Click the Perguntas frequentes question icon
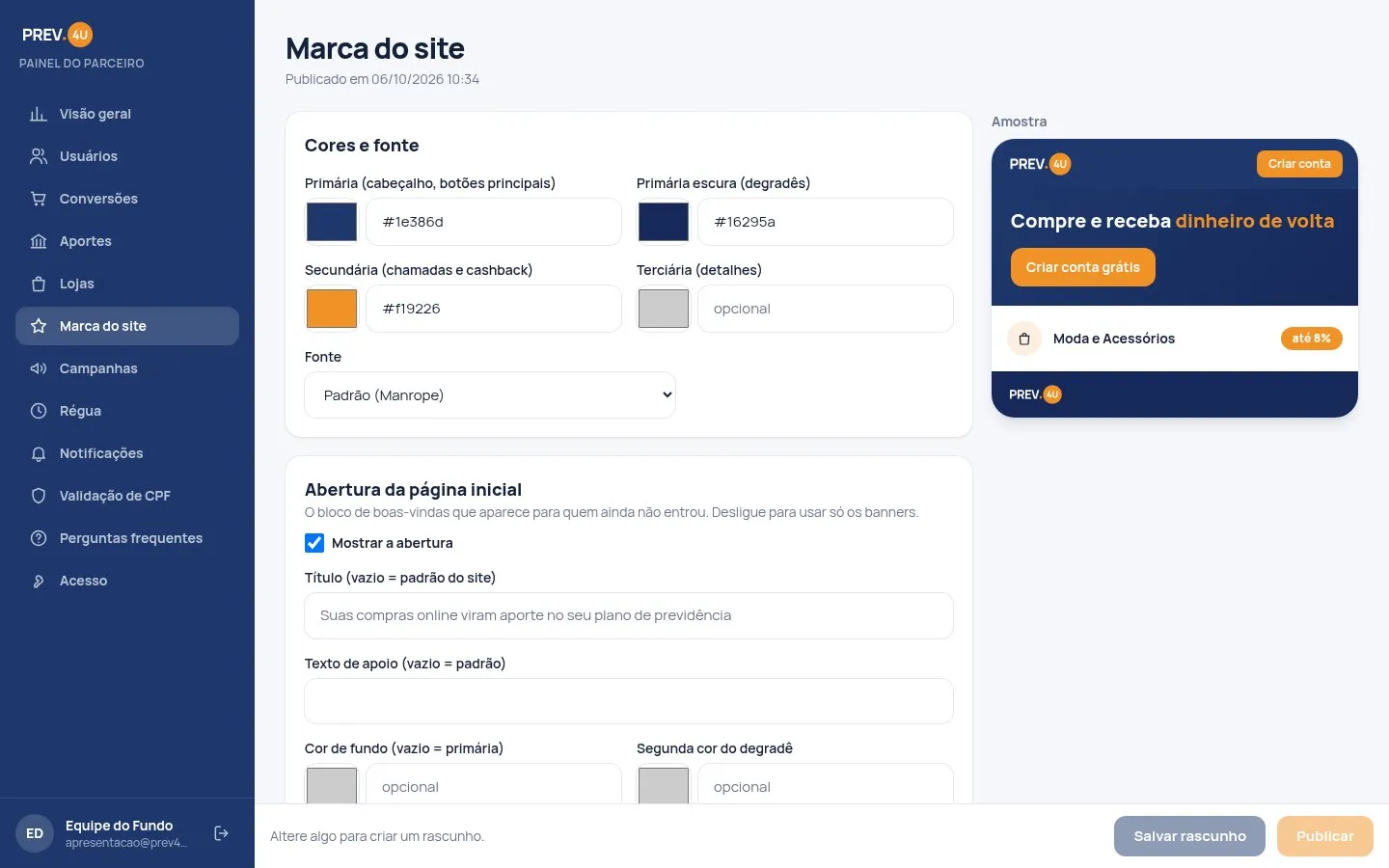 click(39, 538)
